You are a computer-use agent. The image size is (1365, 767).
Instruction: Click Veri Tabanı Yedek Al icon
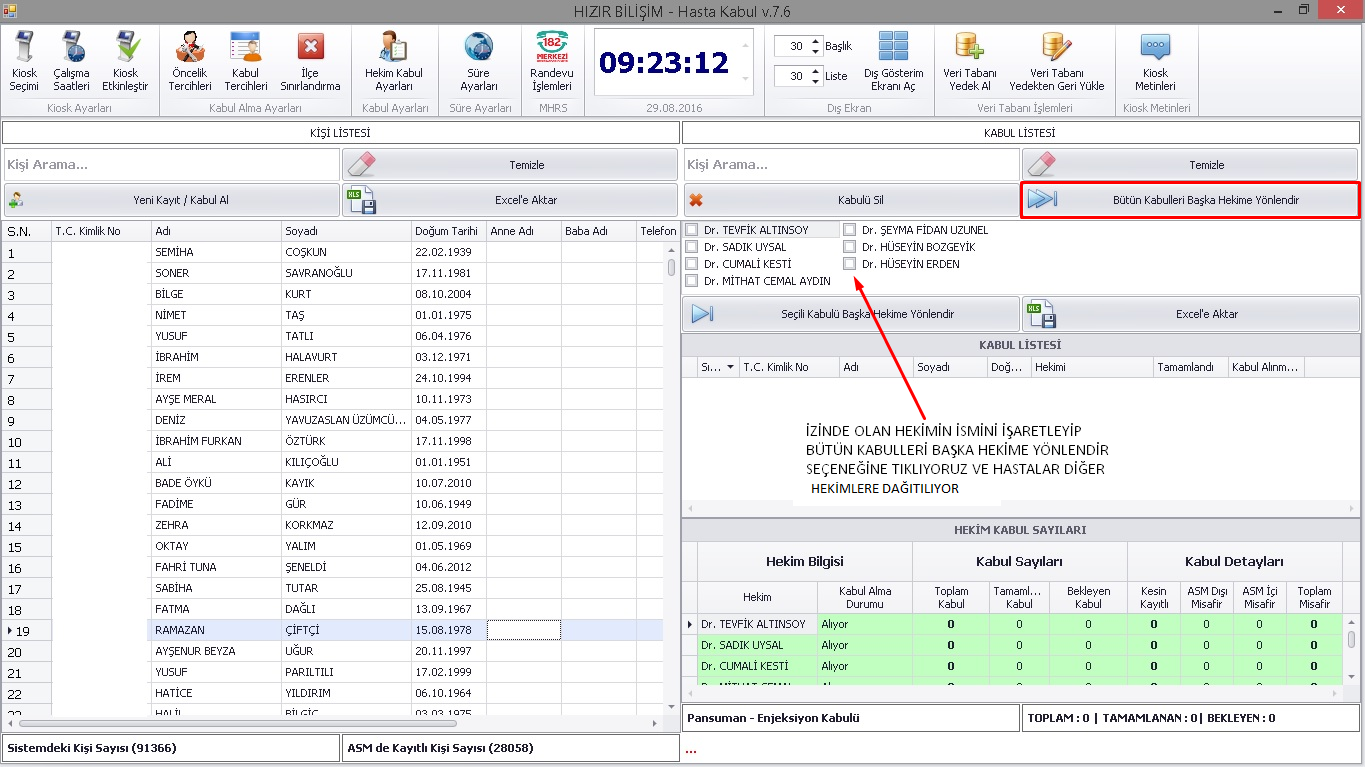point(969,61)
